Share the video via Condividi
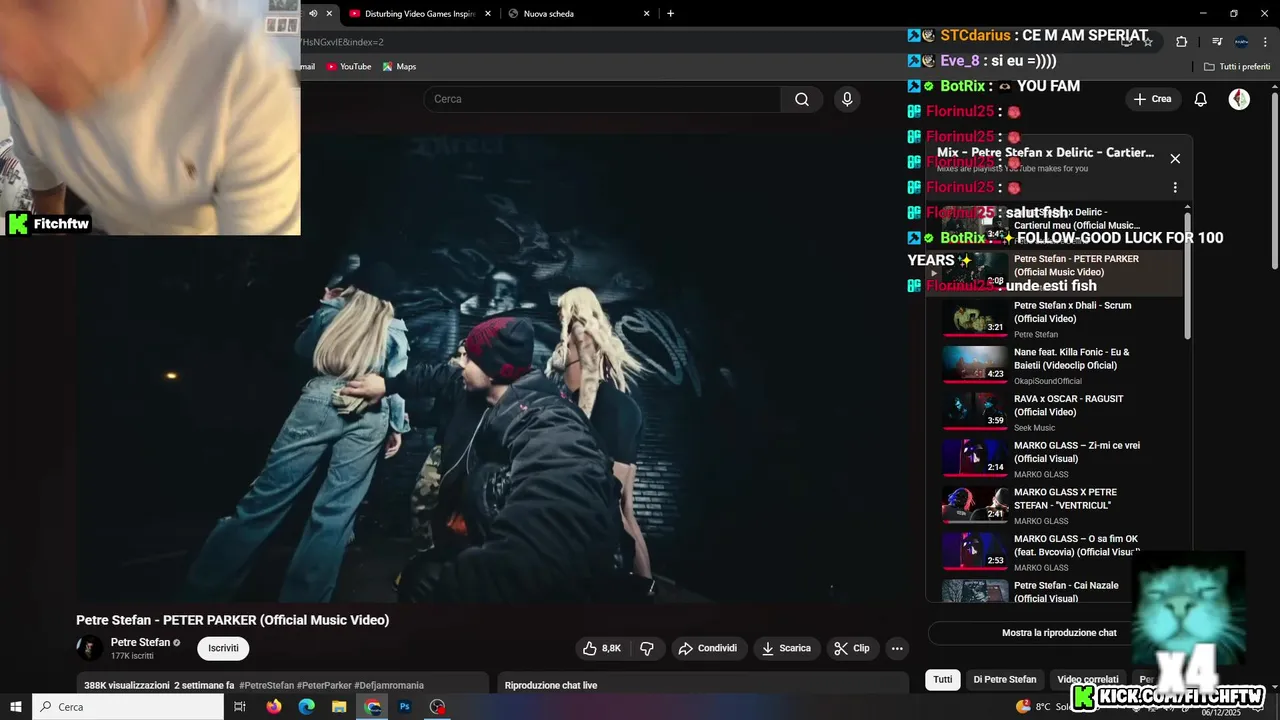This screenshot has width=1280, height=720. (708, 648)
